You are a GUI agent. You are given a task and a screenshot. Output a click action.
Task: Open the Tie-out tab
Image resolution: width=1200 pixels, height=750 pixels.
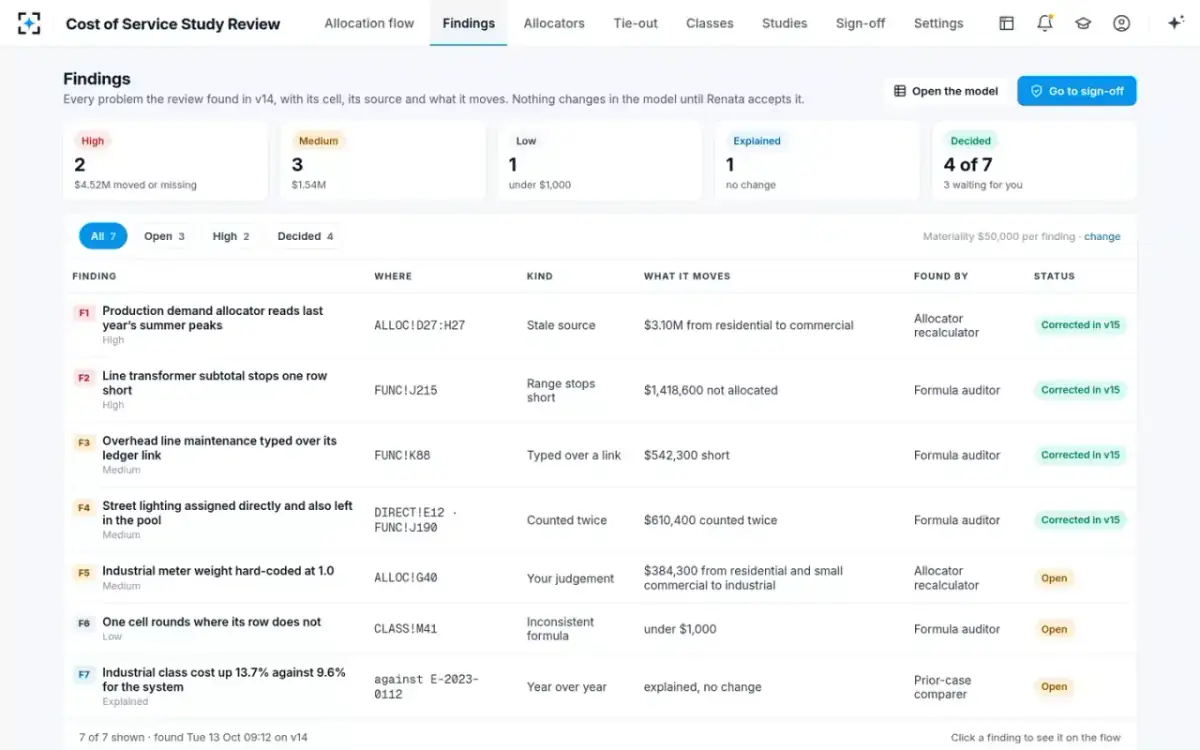pyautogui.click(x=635, y=23)
